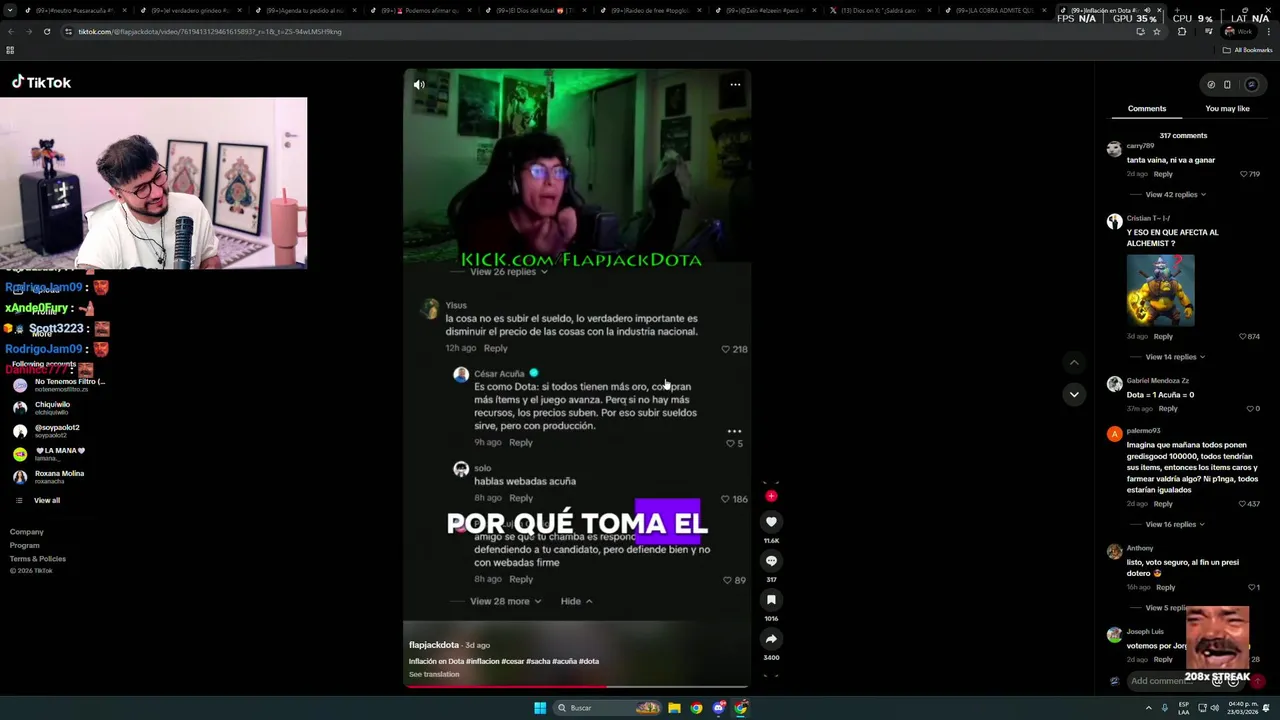Go to the previous video arrow
Screen dimensions: 1280x720
1074,363
